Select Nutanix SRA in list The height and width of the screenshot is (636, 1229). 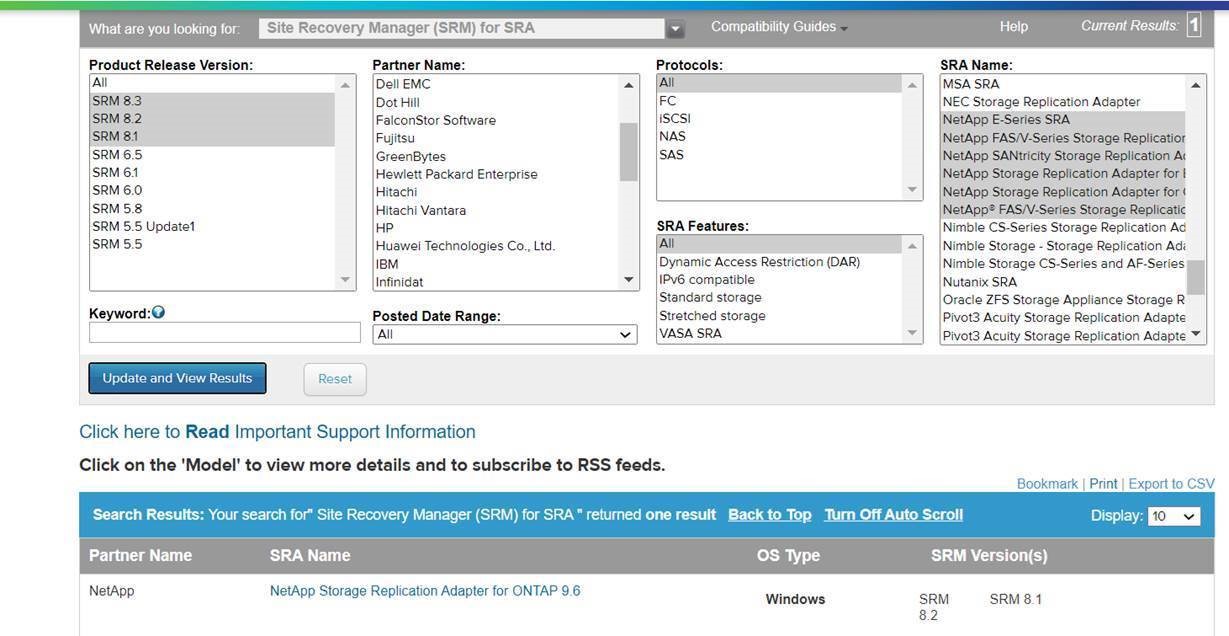(x=1063, y=282)
